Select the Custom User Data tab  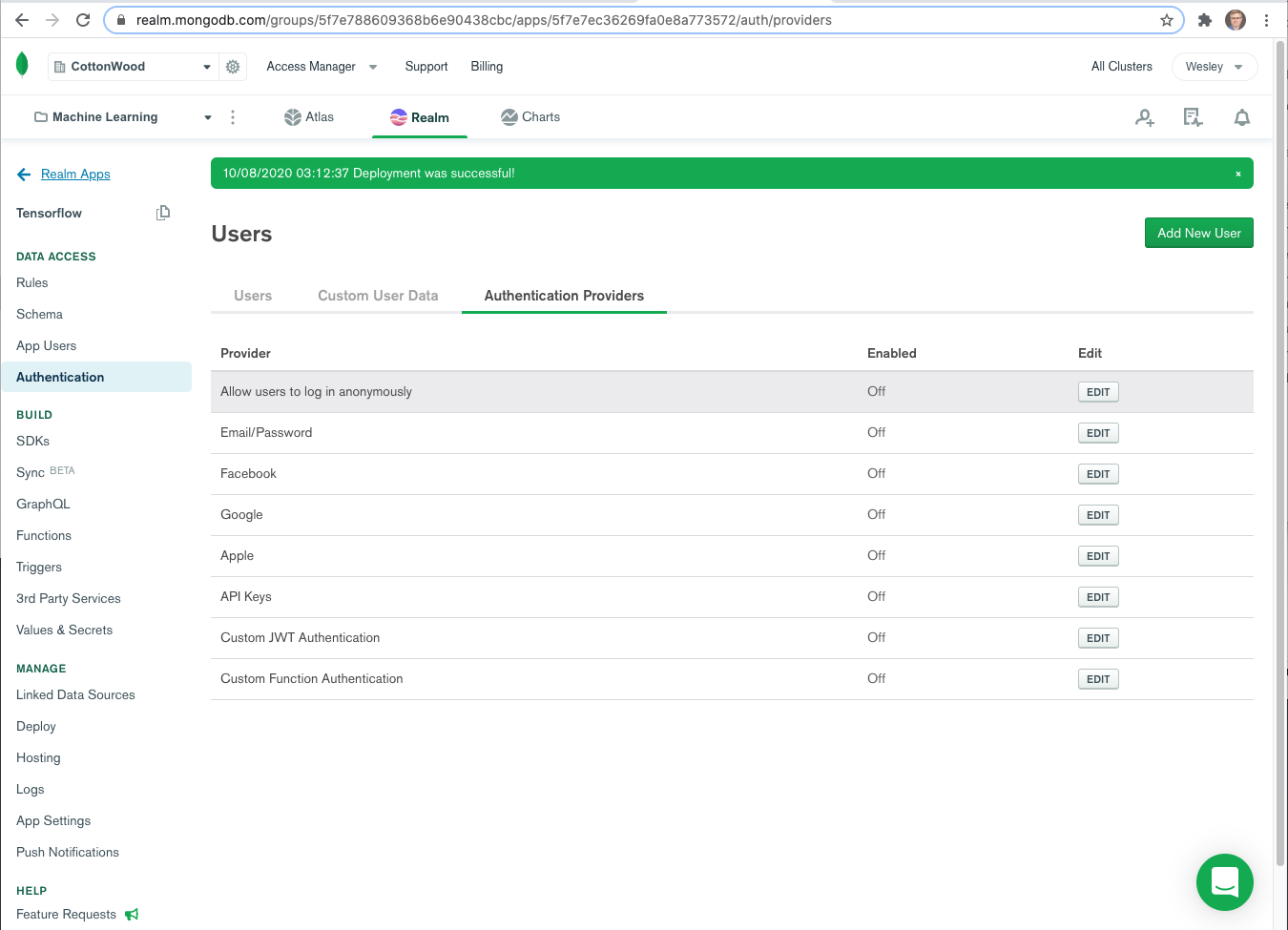tap(378, 296)
